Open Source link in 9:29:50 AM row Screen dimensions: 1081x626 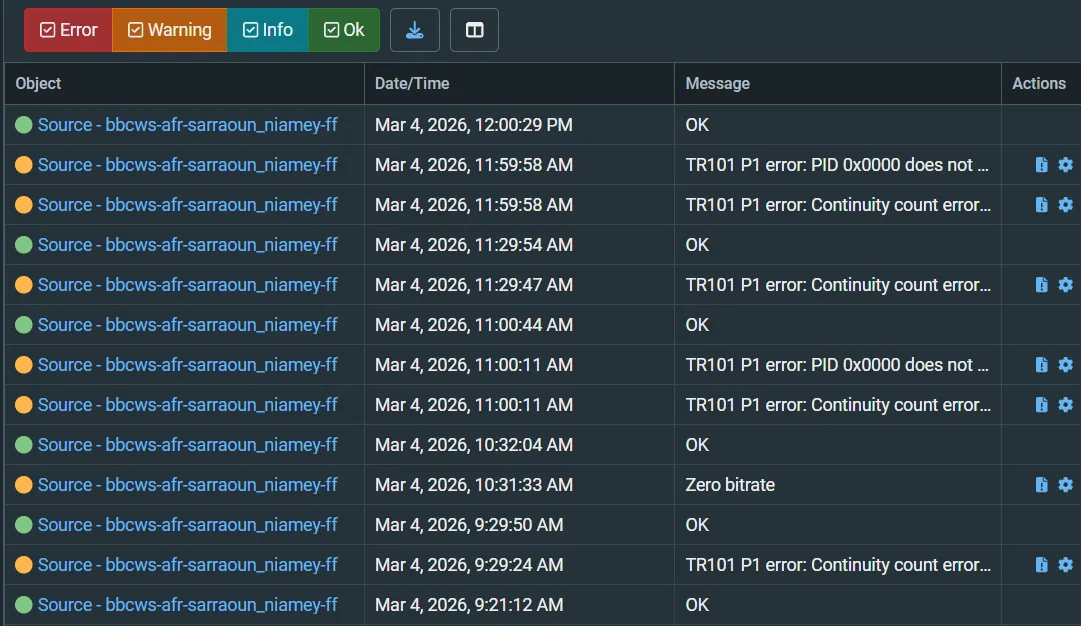coord(188,525)
